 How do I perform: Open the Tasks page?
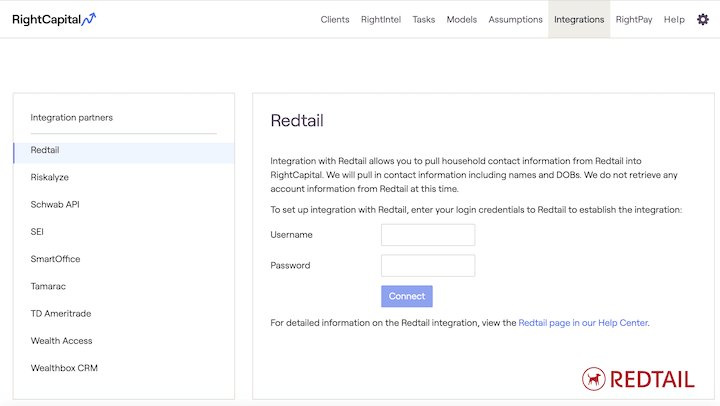tap(423, 19)
